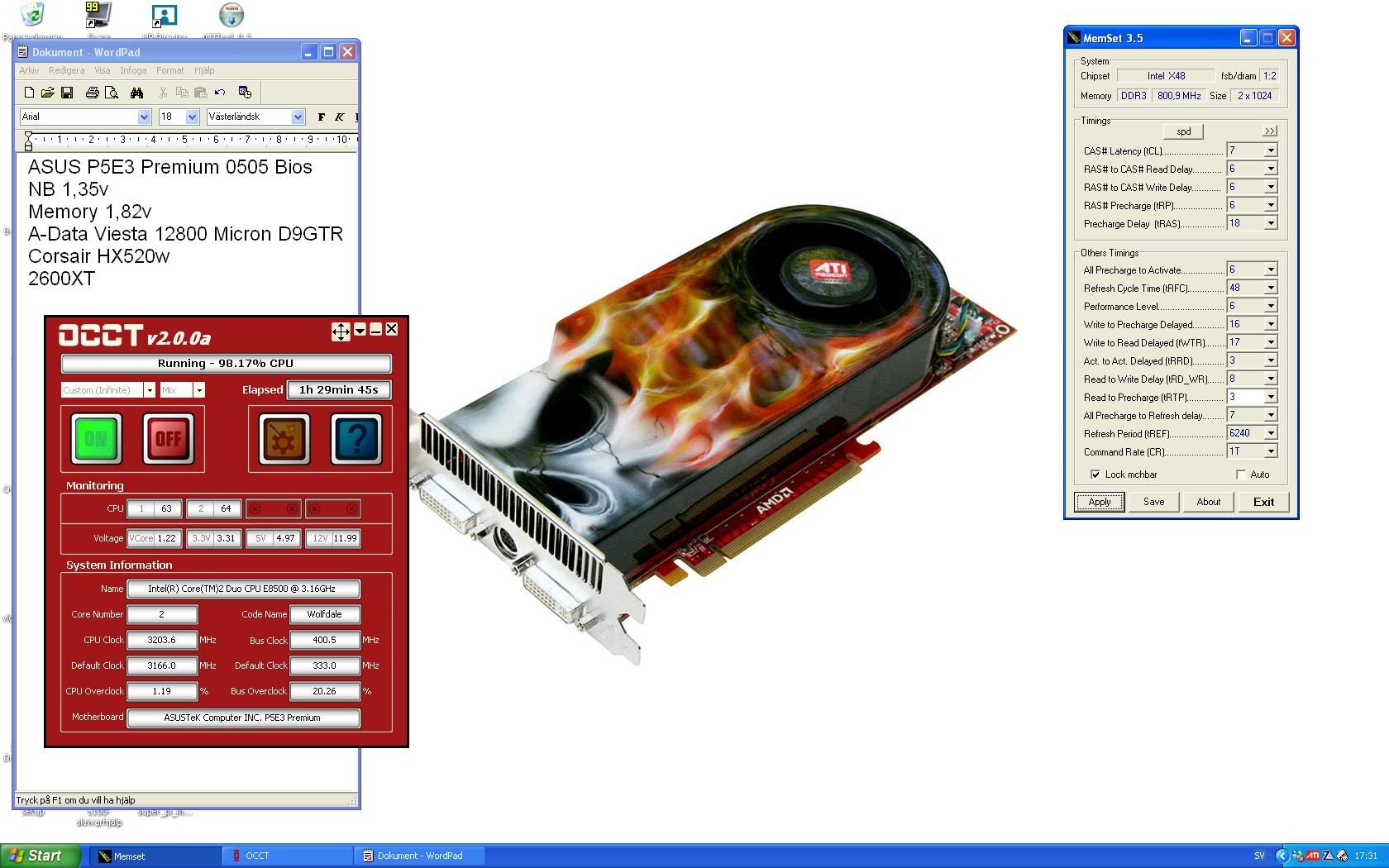This screenshot has width=1389, height=868.
Task: Toggle italic K button in WordPad
Action: tap(340, 117)
